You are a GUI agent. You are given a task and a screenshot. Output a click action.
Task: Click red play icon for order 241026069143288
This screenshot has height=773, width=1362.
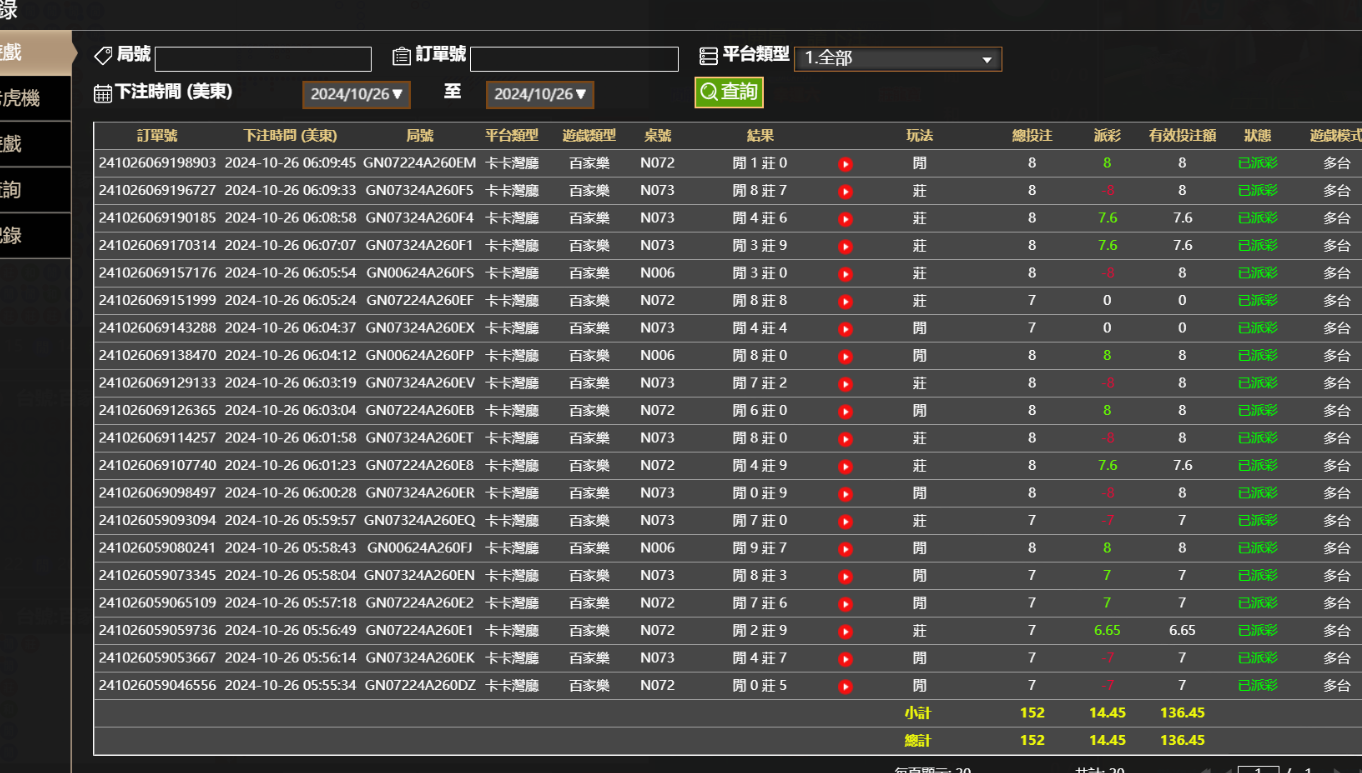tap(845, 329)
